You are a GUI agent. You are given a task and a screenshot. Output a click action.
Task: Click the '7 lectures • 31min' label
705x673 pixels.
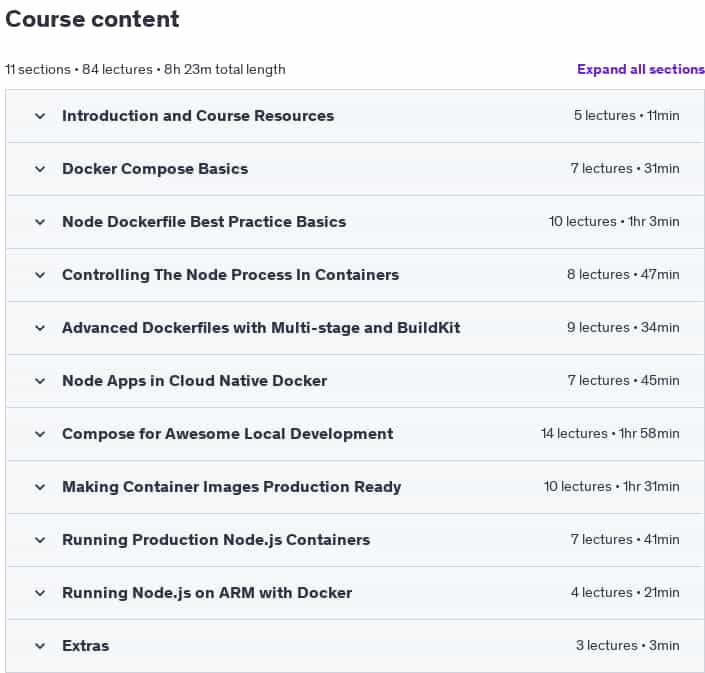(x=625, y=169)
